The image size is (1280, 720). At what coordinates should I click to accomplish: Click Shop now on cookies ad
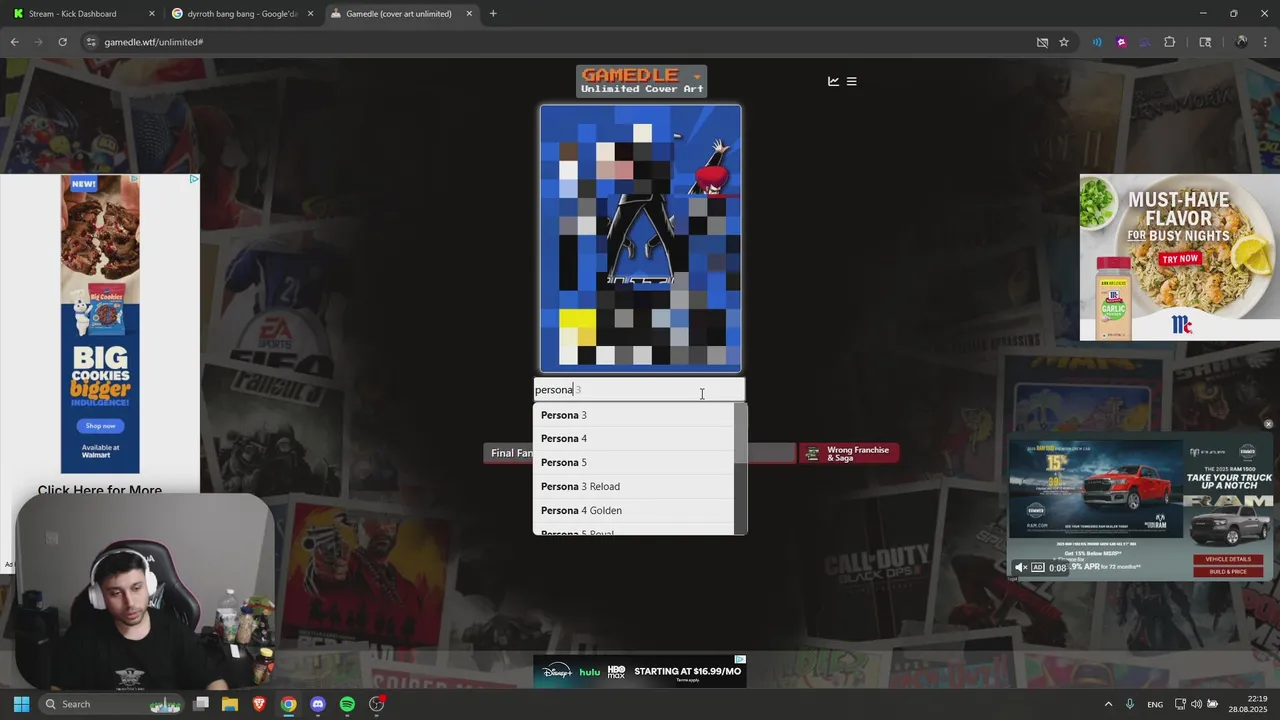[100, 426]
